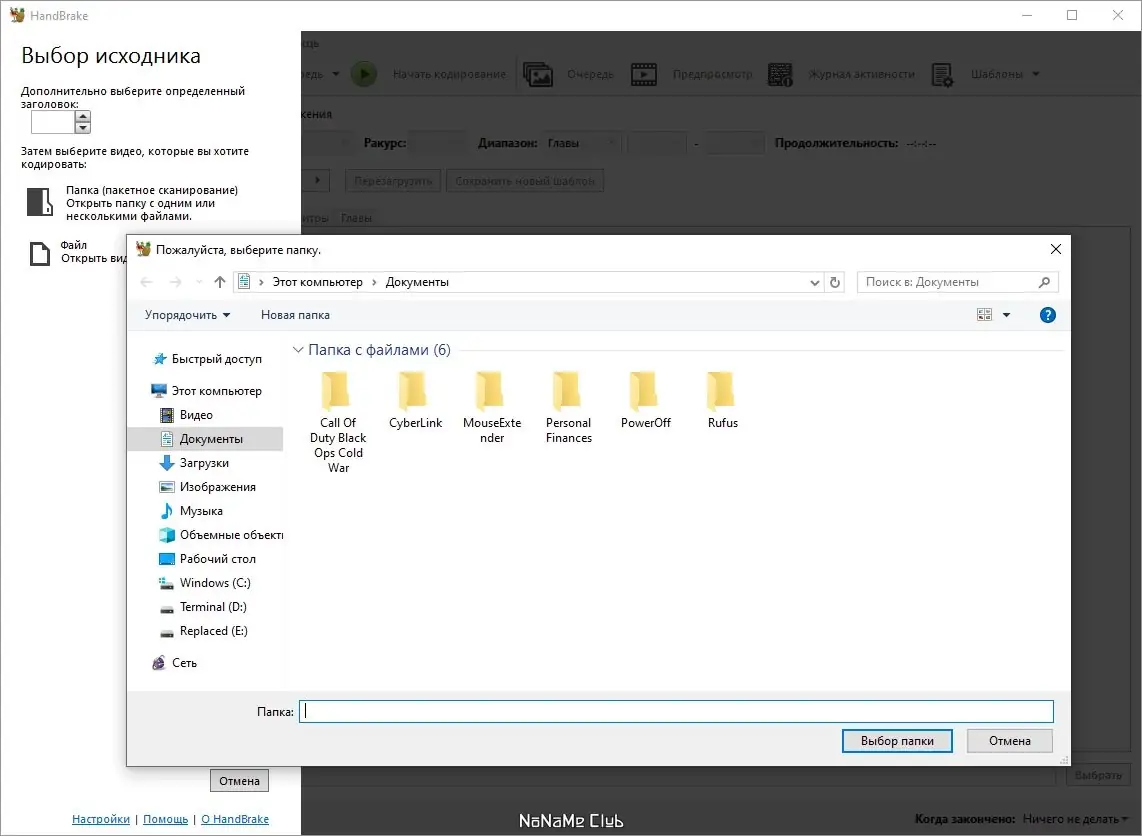Open the Видео library
1142x836 pixels.
pos(186,415)
